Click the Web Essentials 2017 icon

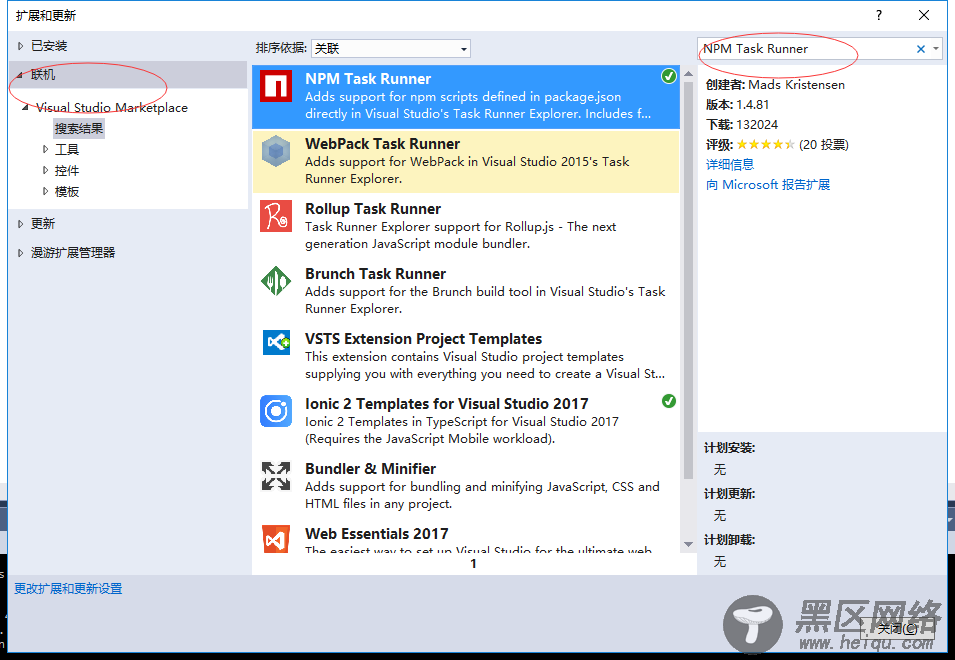tap(276, 539)
